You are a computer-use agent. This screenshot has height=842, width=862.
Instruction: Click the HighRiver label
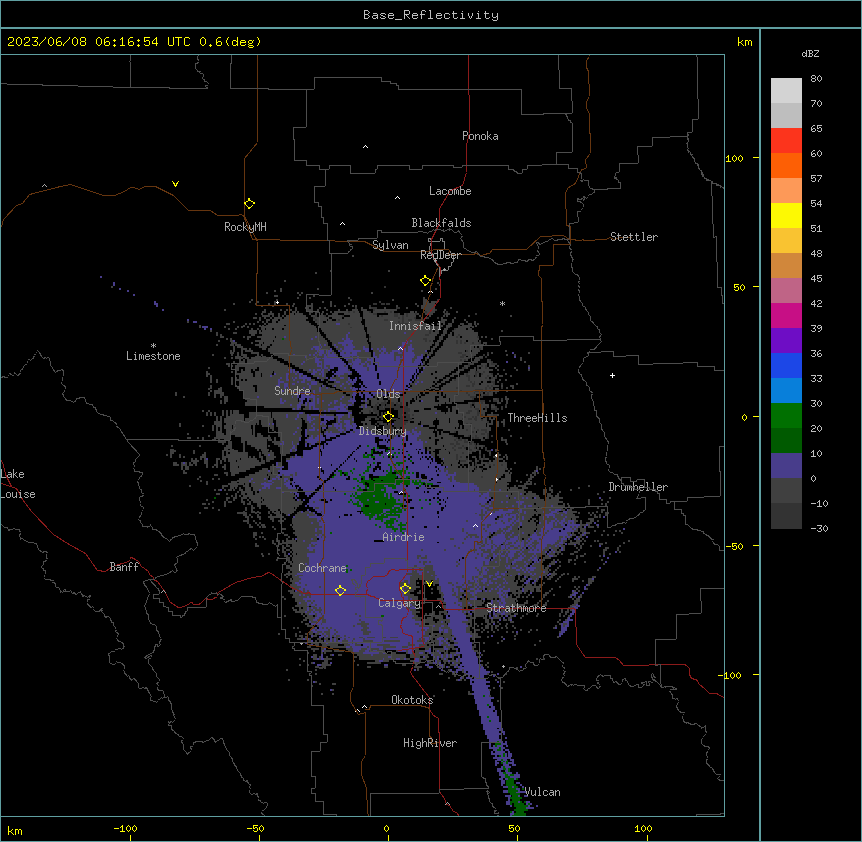point(430,743)
